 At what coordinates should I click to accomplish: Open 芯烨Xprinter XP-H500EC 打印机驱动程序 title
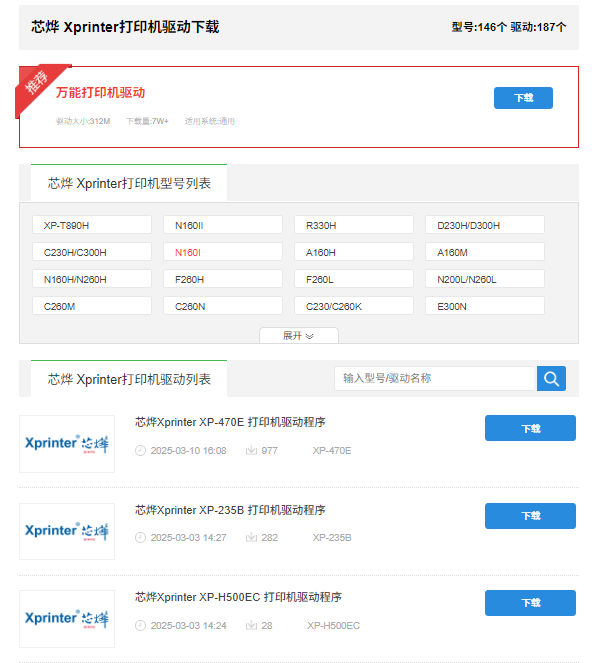(238, 597)
